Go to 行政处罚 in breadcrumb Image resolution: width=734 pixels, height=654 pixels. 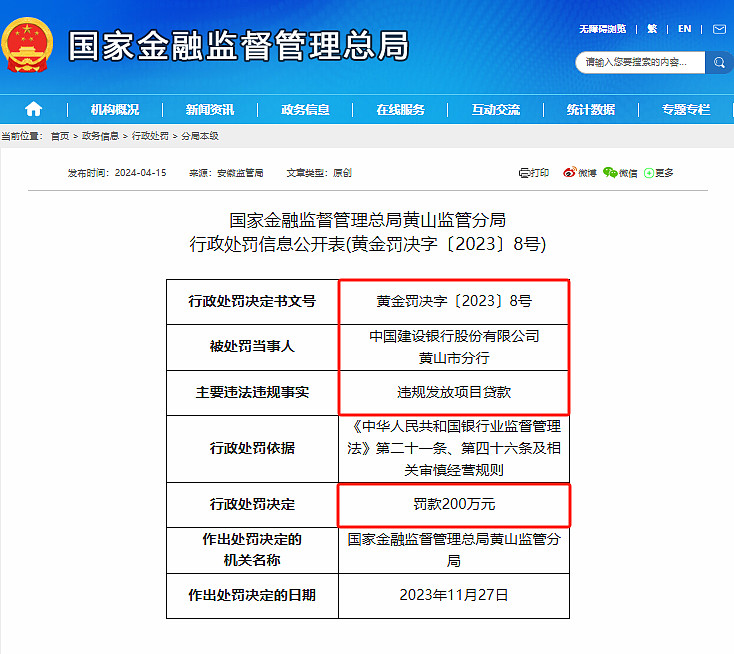coord(150,136)
